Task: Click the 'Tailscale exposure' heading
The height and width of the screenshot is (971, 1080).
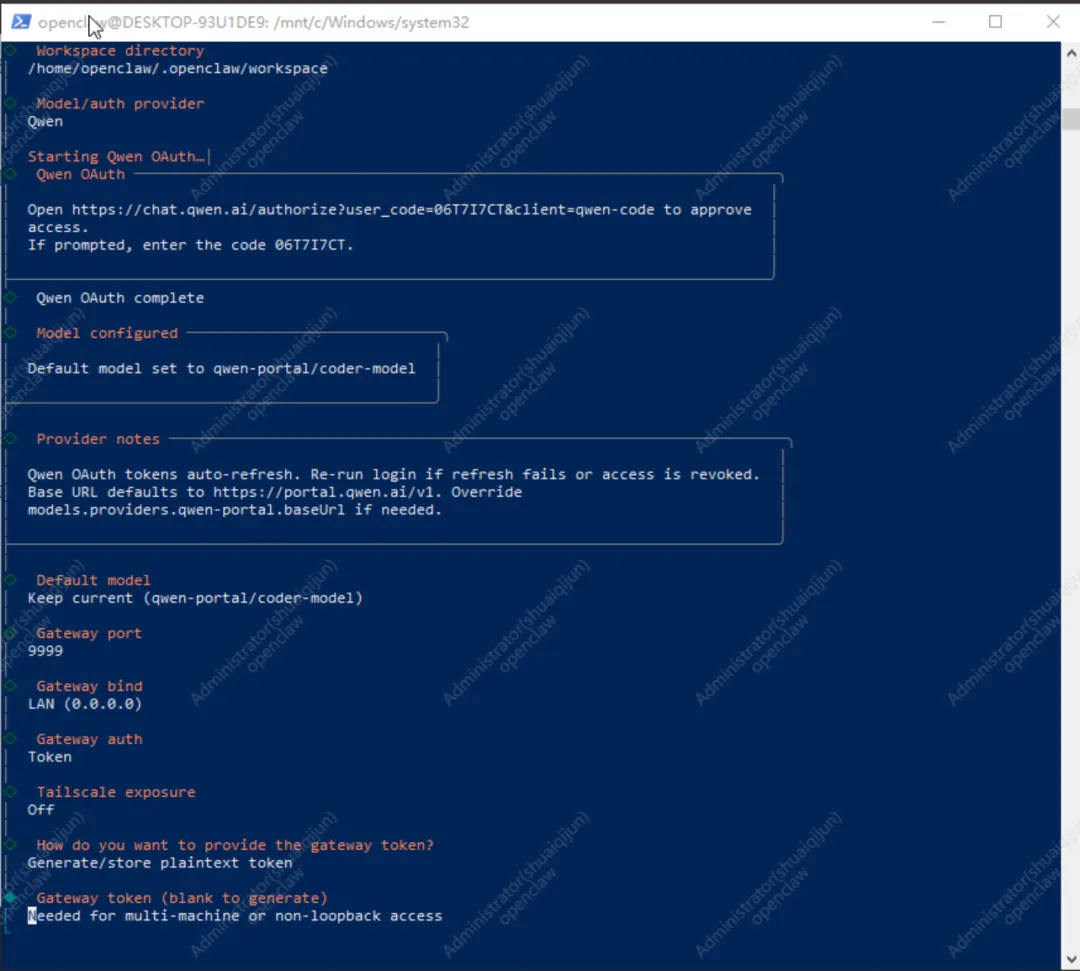Action: pos(116,792)
